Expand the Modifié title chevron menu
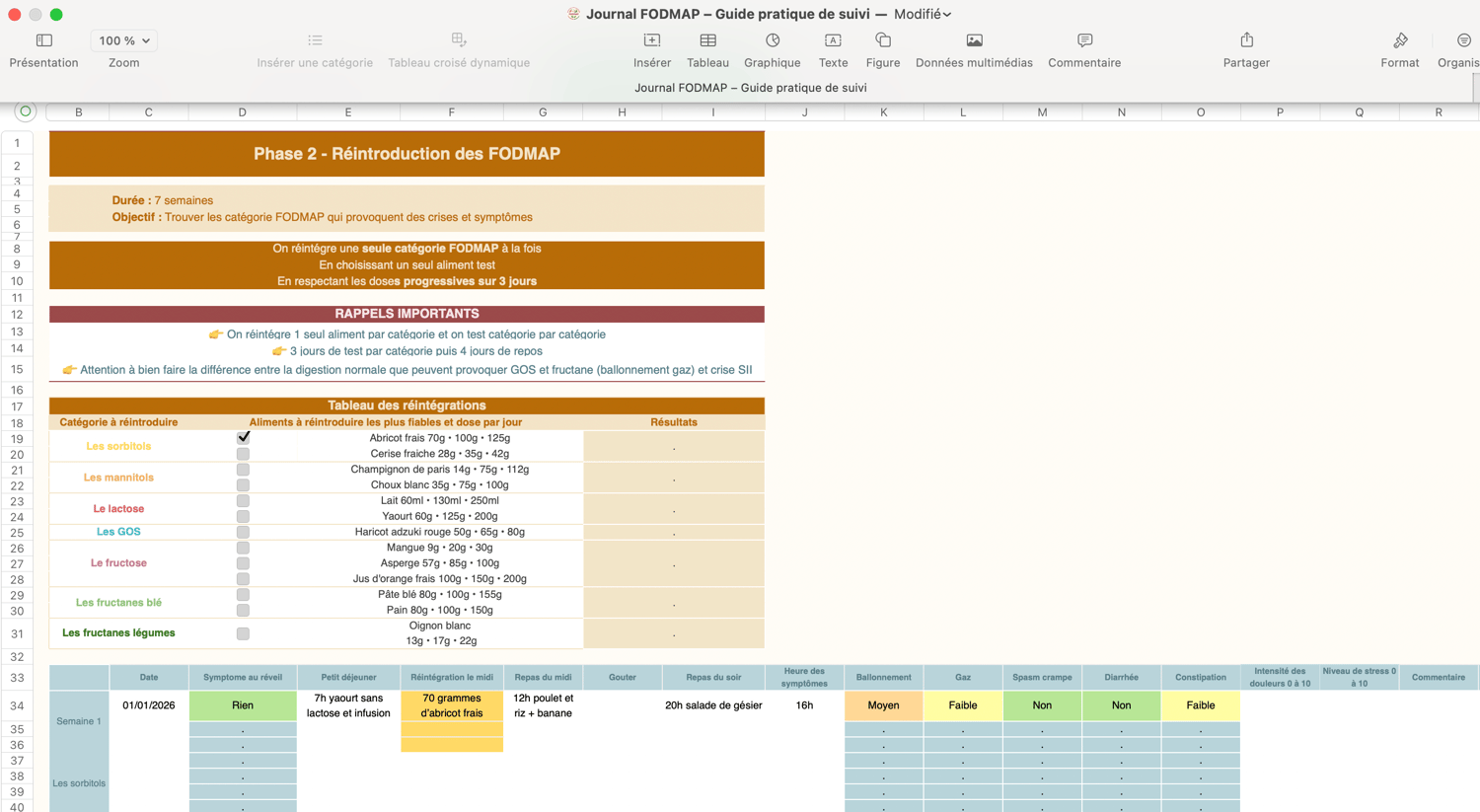 (x=947, y=15)
